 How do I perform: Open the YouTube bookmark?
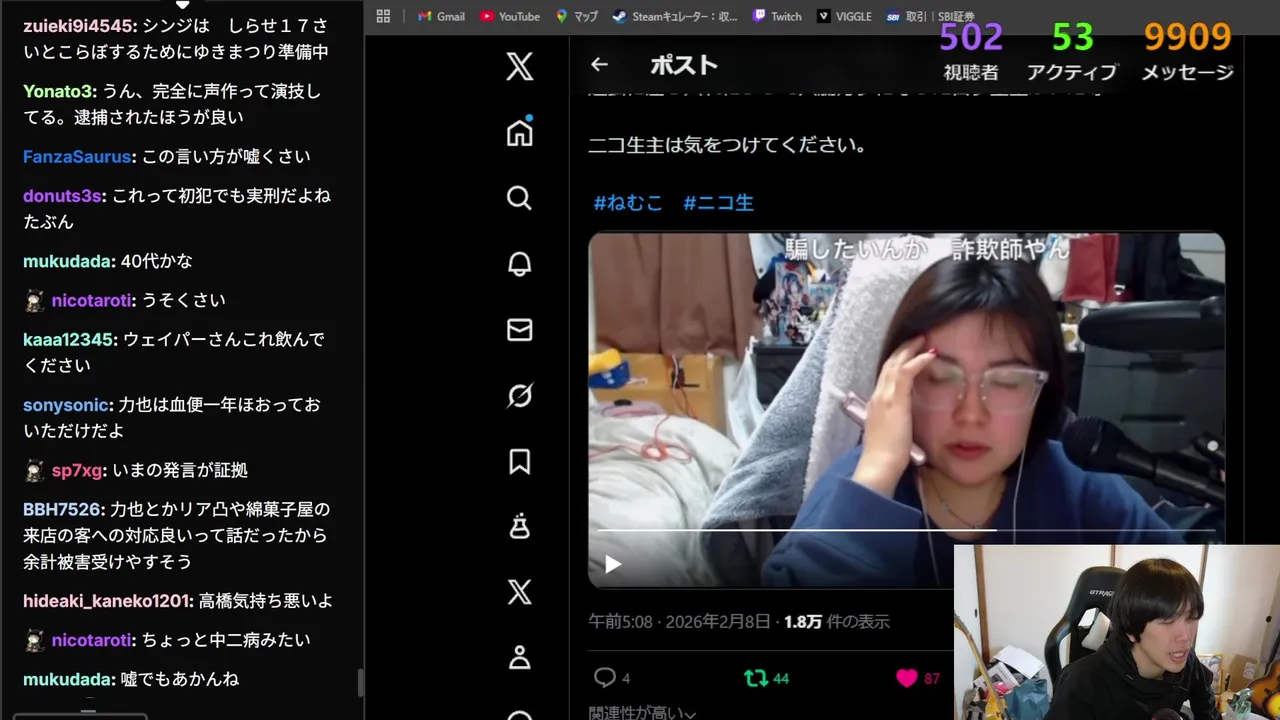click(510, 16)
